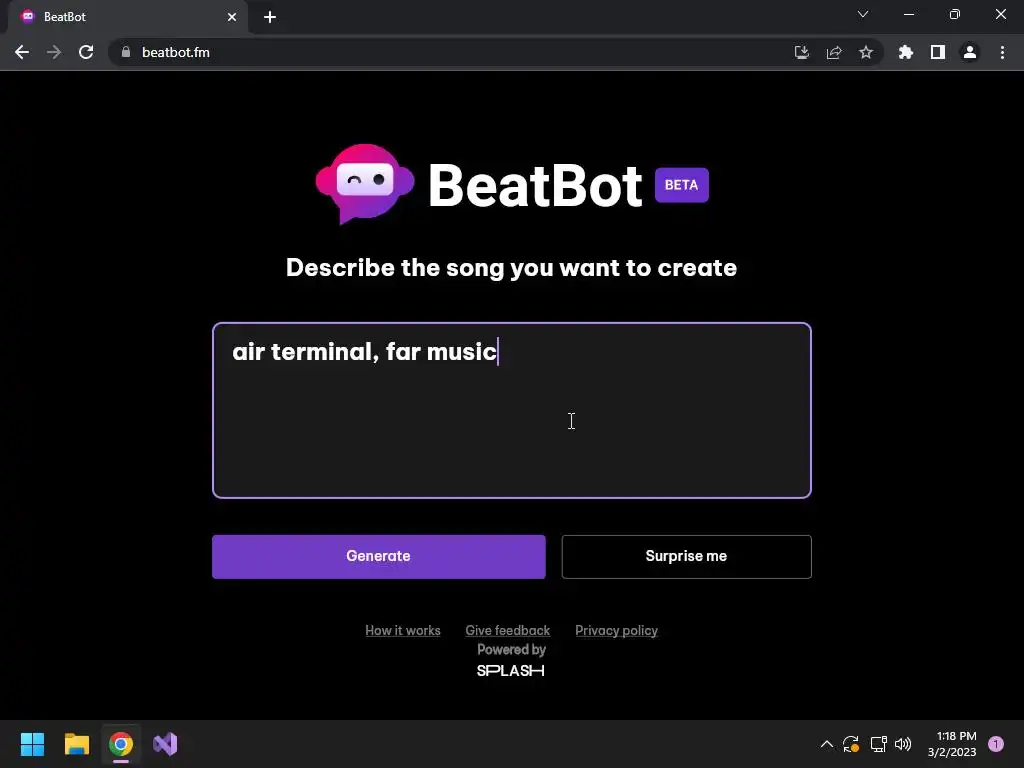Click the Generate button

378,556
